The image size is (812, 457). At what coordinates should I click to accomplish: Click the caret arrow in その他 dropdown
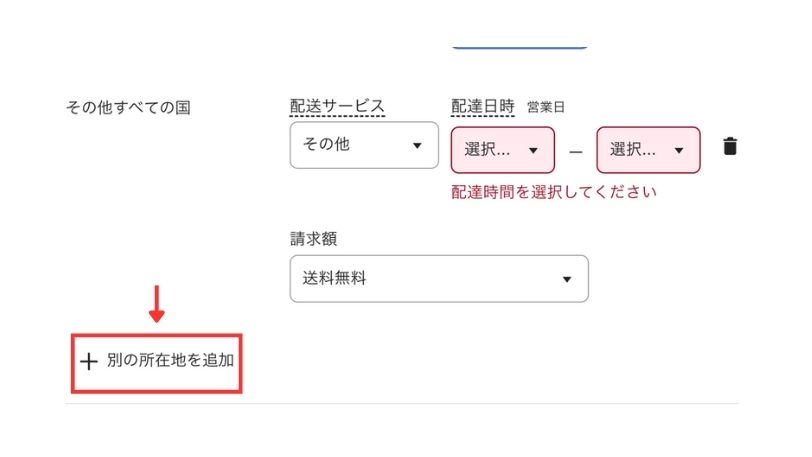417,146
